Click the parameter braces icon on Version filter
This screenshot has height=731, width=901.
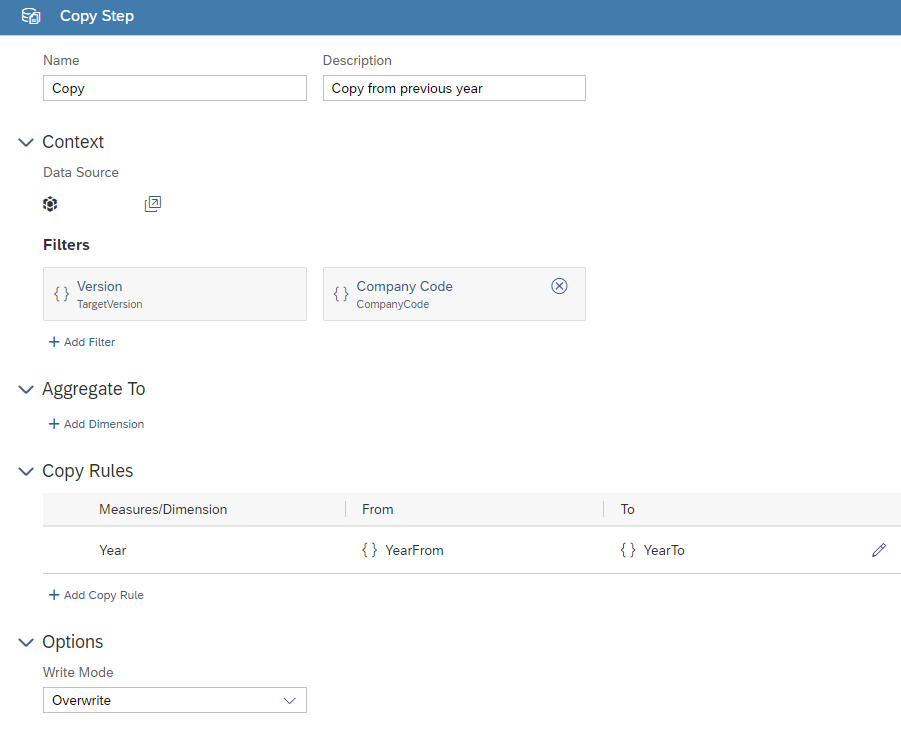click(60, 293)
